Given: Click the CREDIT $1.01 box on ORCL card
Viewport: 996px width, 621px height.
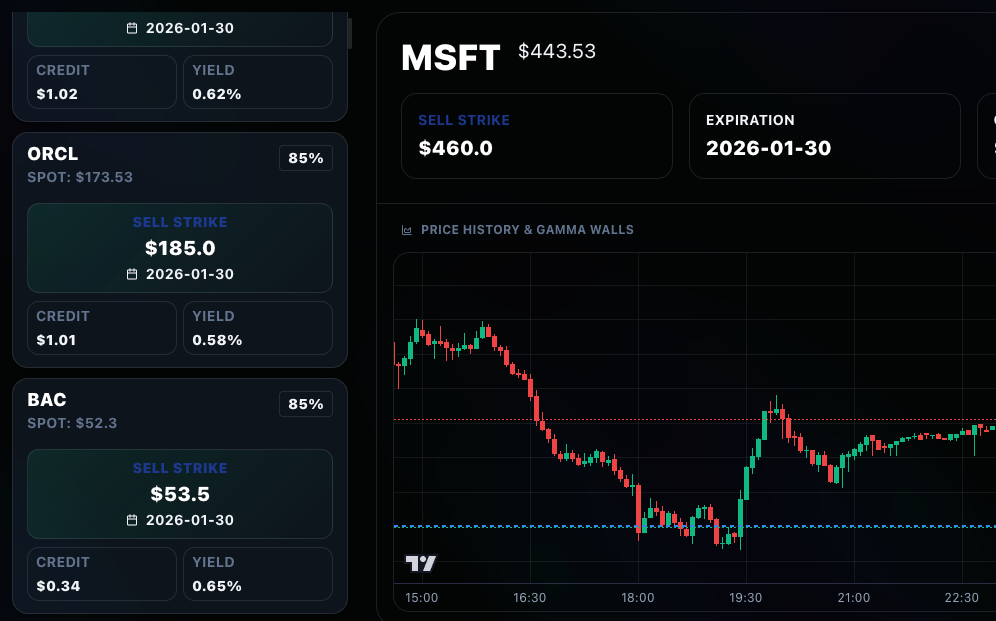Looking at the screenshot, I should (x=101, y=327).
